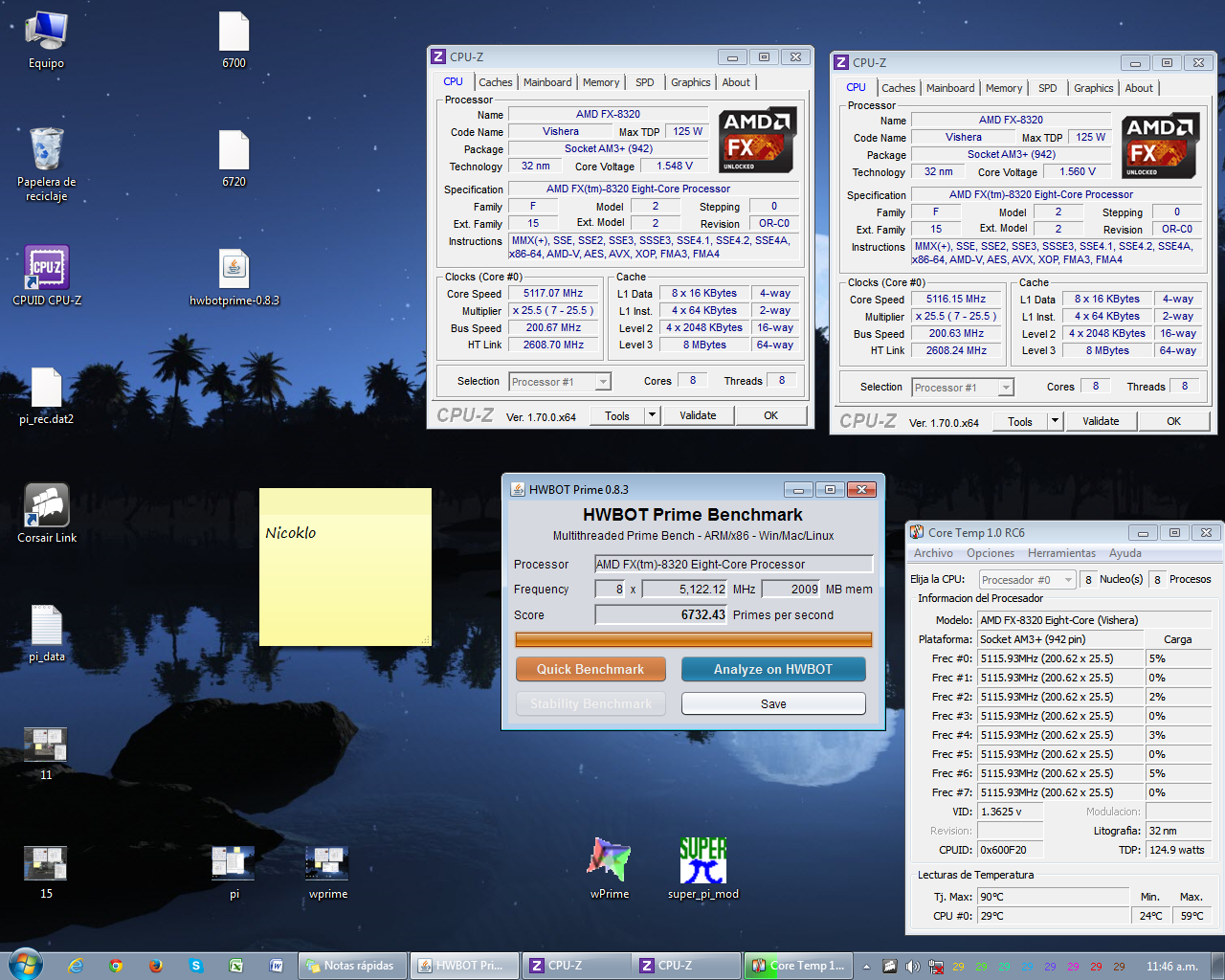This screenshot has width=1225, height=980.
Task: Select the hwbotprime-0.8.3 jar file icon
Action: pos(234,276)
